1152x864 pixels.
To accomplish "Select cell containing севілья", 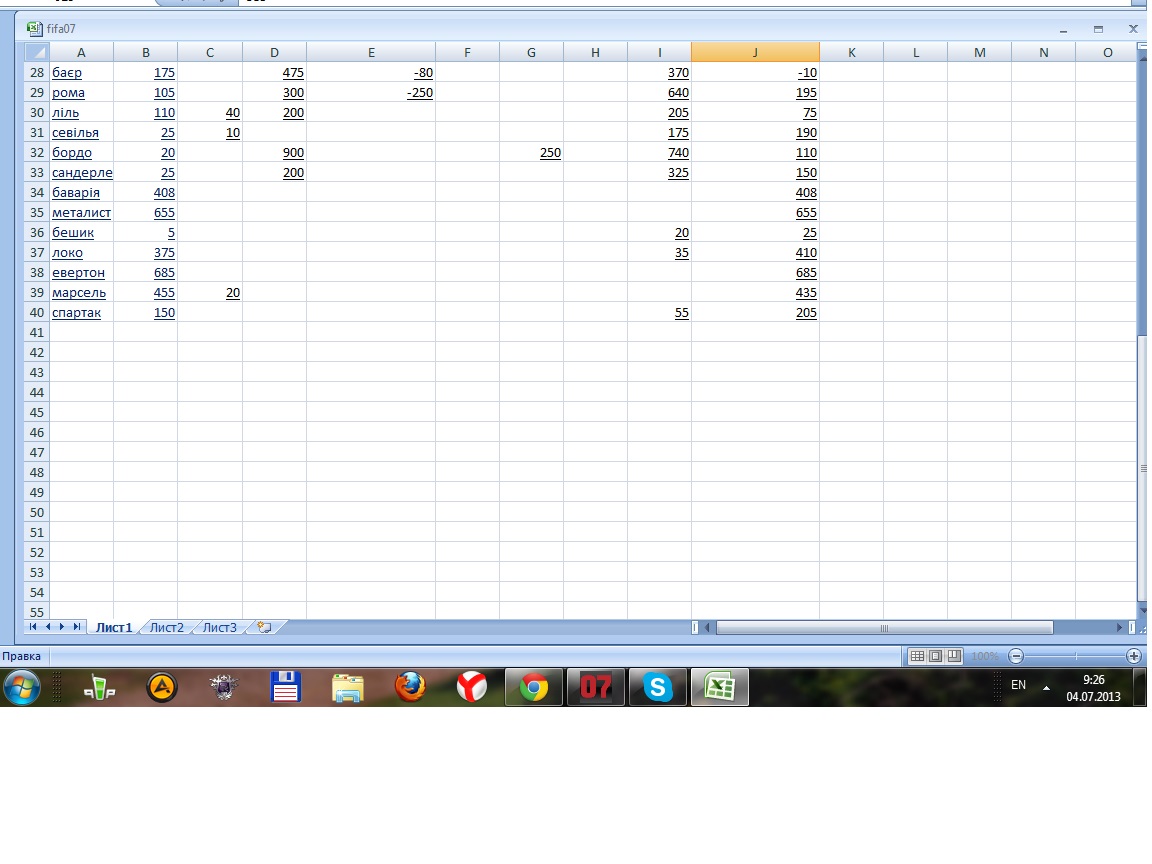I will 82,133.
